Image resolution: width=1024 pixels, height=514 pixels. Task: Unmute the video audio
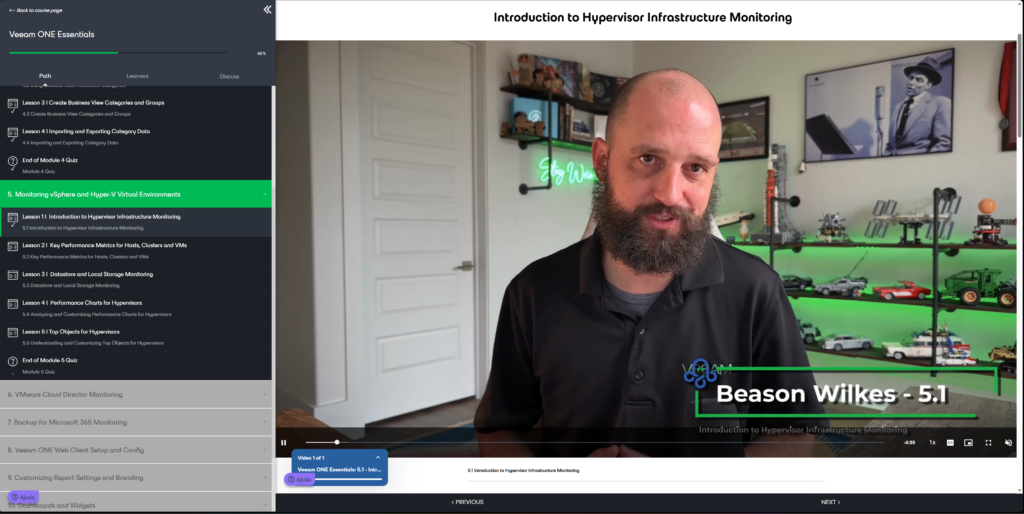tap(1008, 442)
